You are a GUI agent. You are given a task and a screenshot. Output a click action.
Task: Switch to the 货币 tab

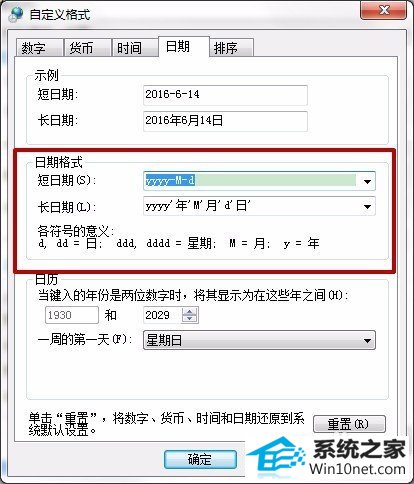point(88,48)
